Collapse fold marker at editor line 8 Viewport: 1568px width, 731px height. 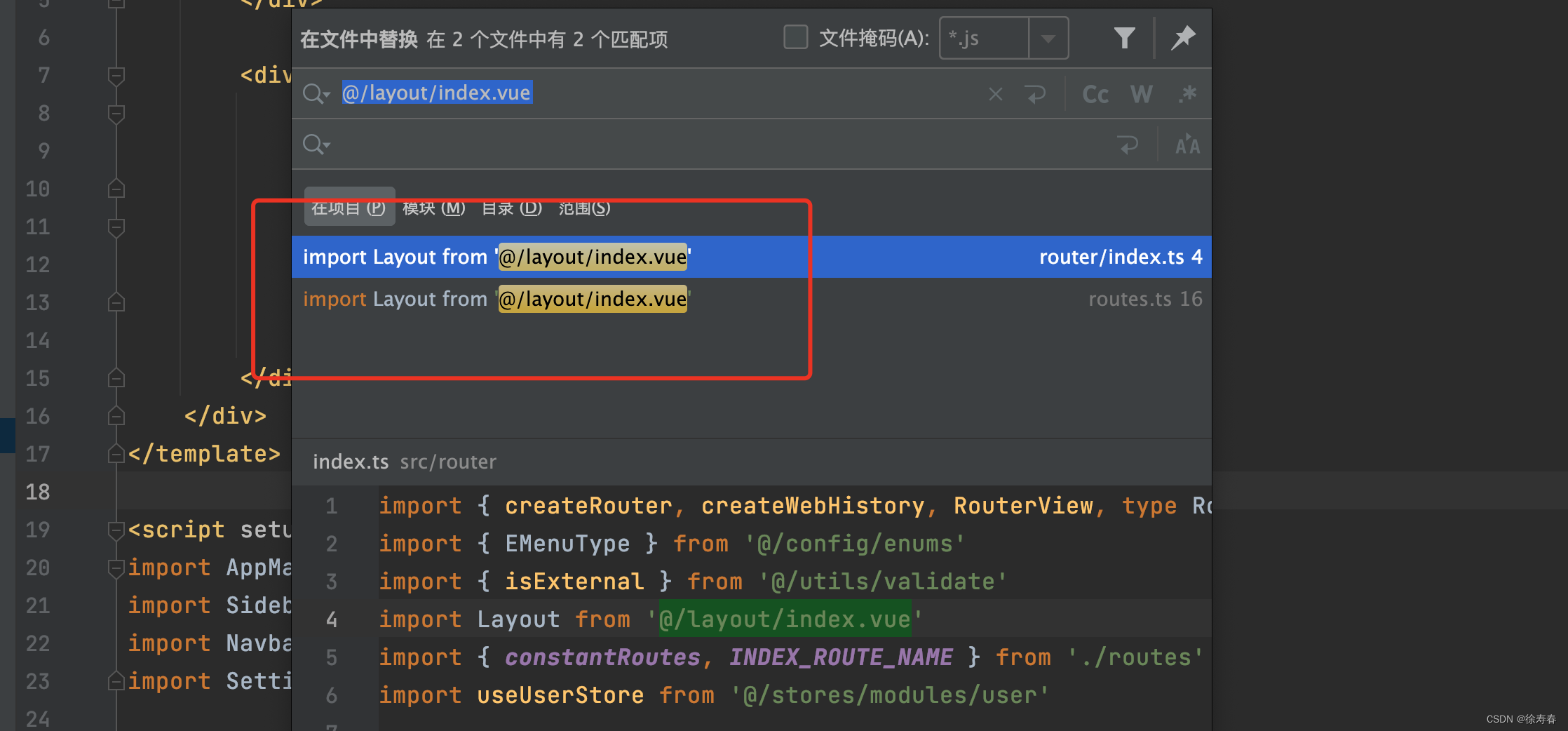(116, 113)
